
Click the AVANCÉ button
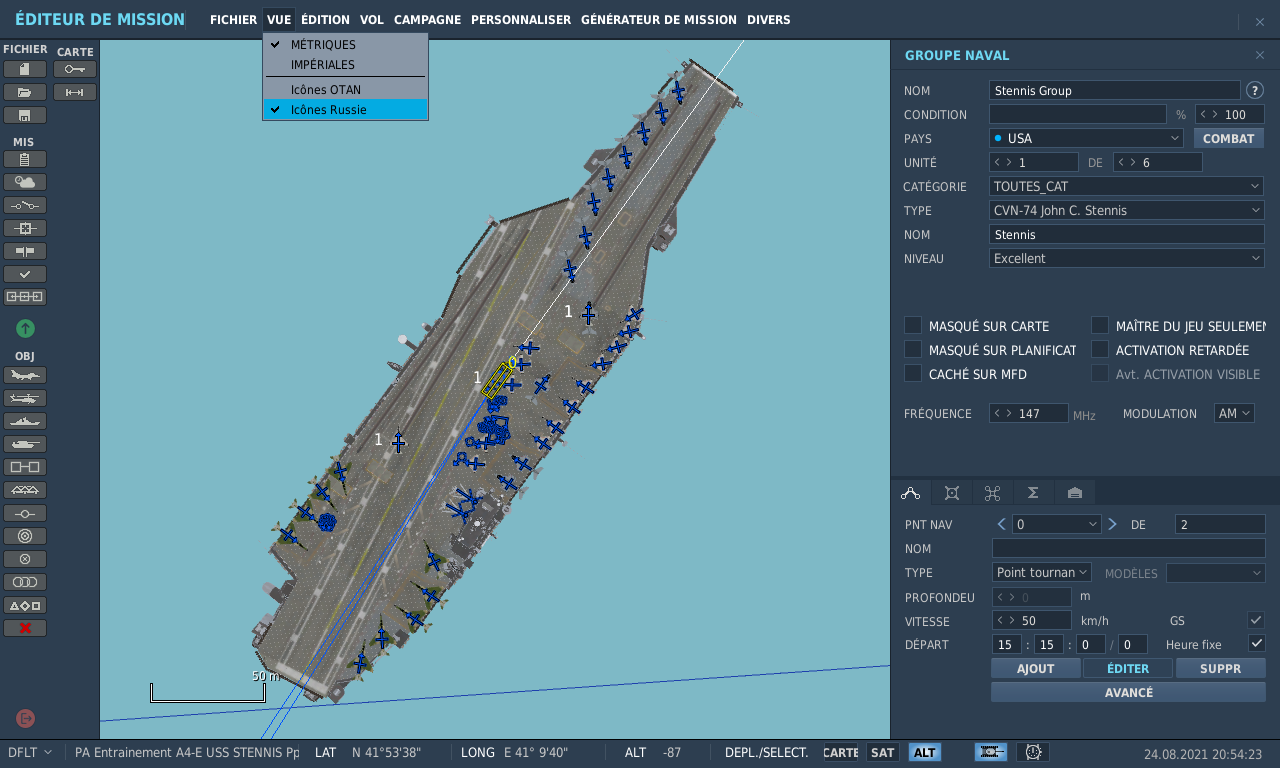1128,692
